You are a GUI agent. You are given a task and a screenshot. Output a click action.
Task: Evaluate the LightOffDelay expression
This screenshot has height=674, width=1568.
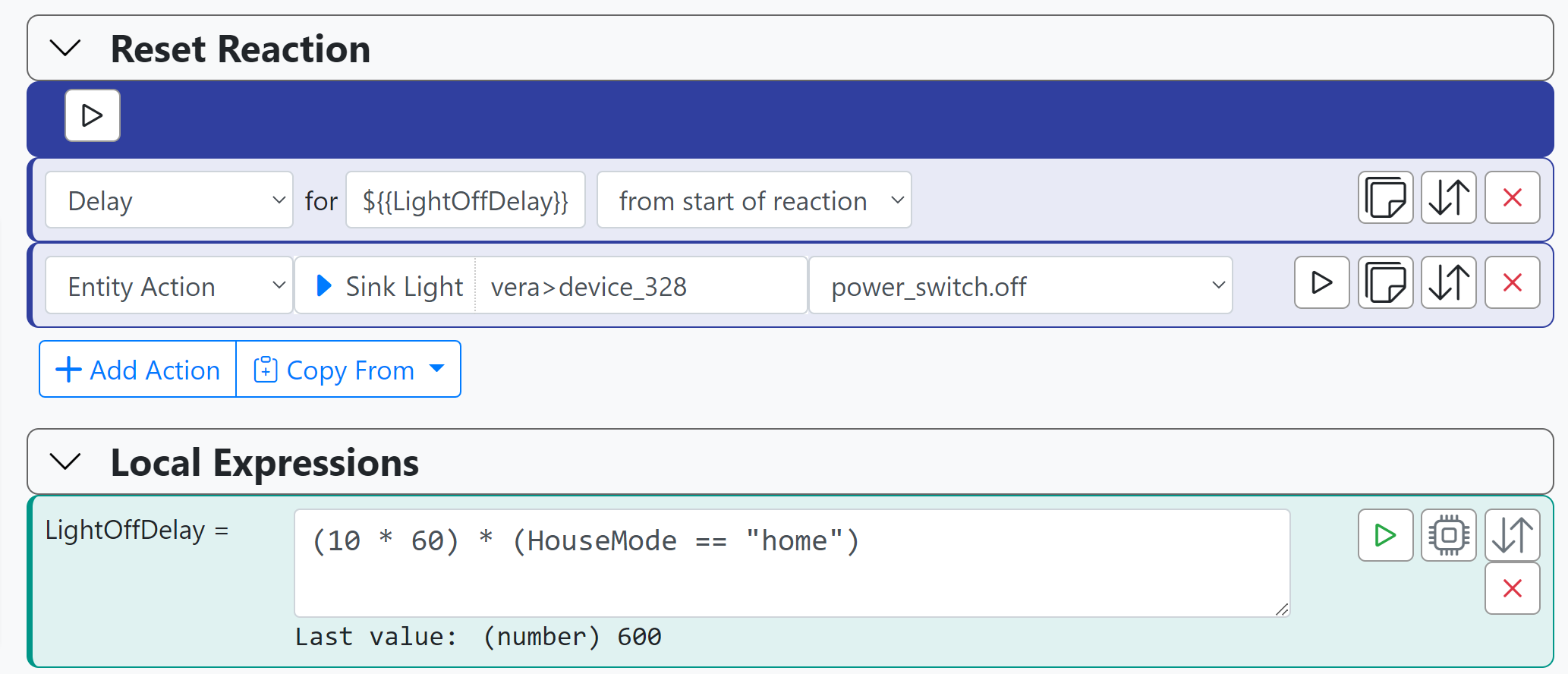tap(1385, 535)
